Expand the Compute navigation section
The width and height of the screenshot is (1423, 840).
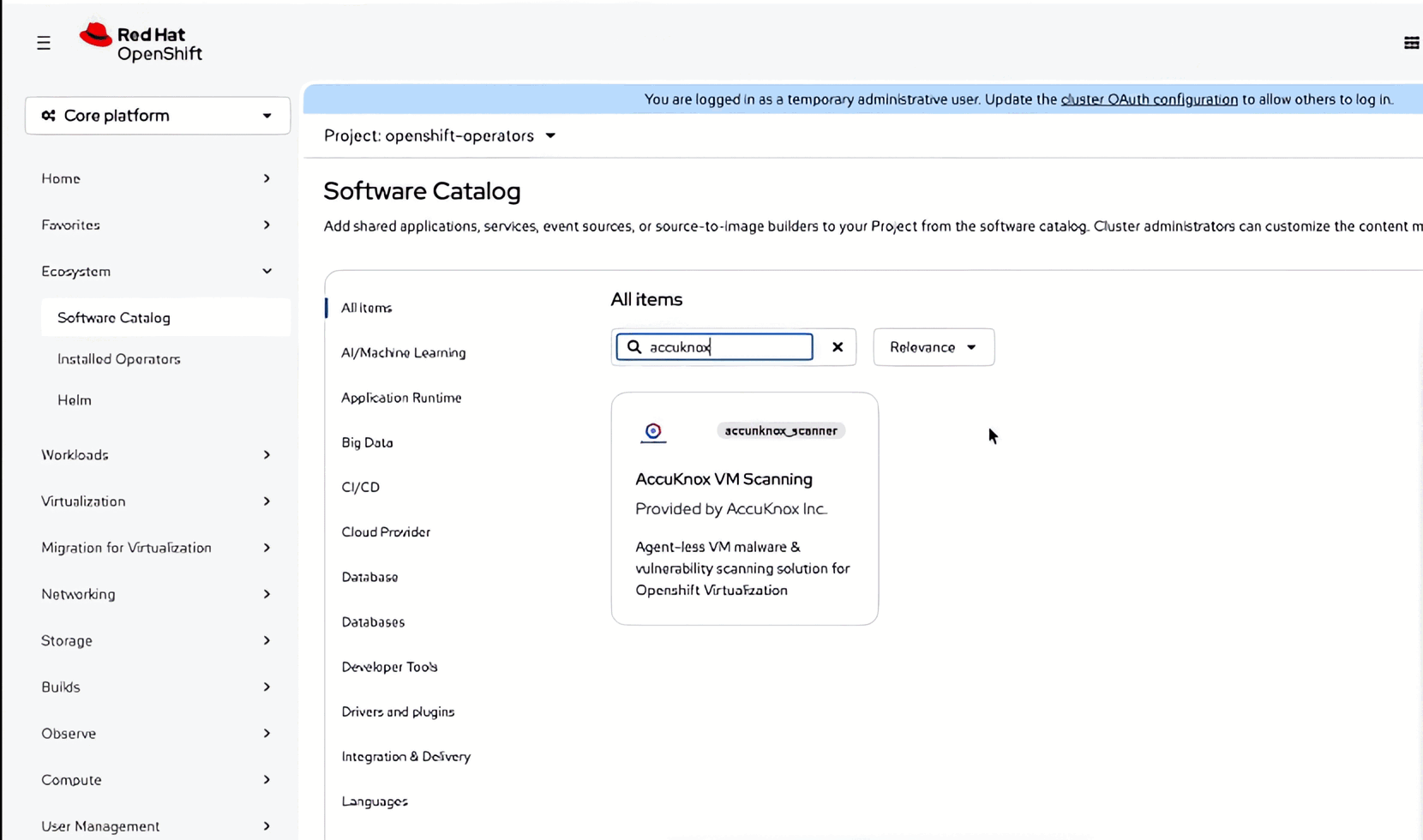click(x=157, y=779)
